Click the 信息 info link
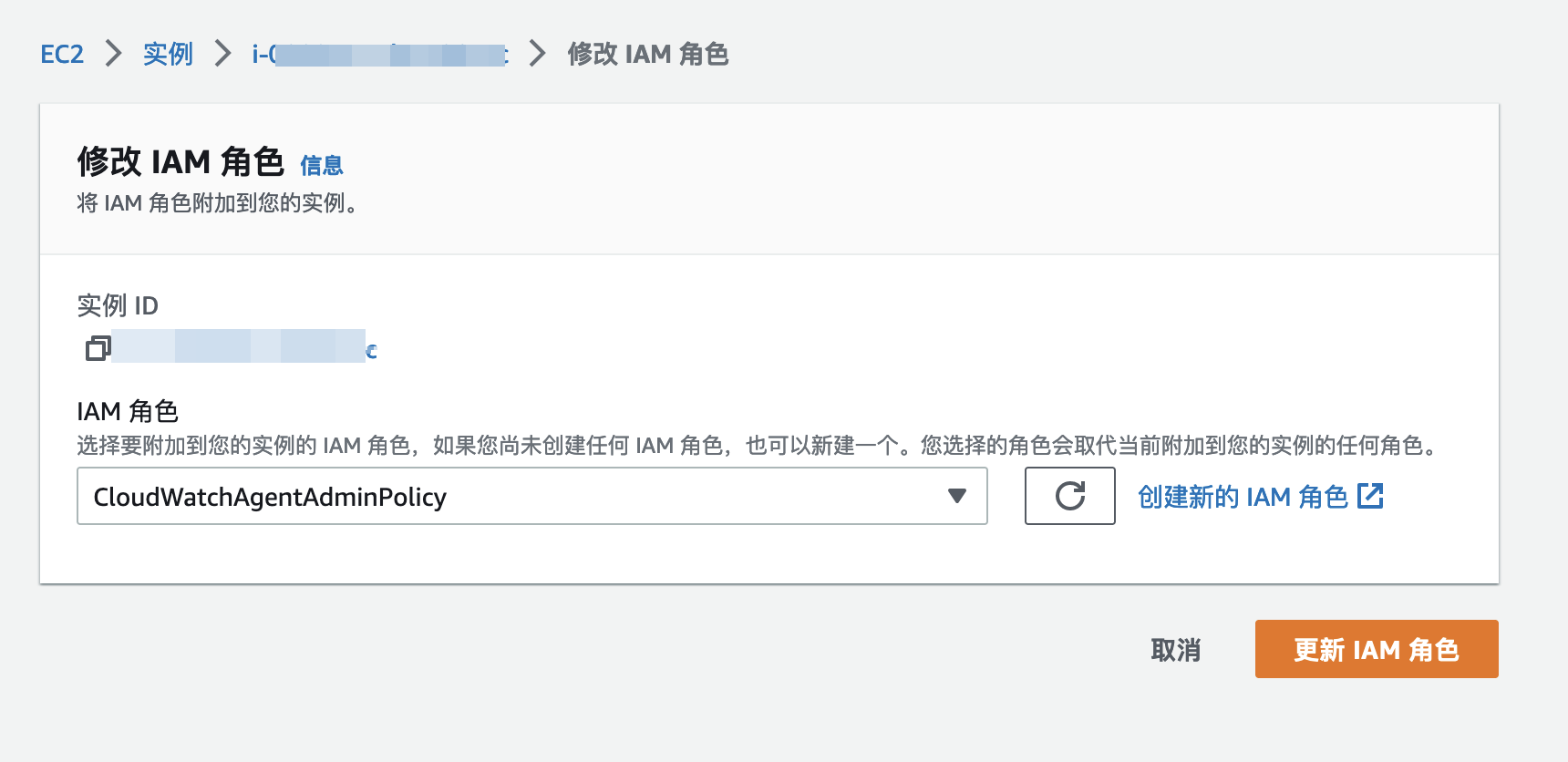Image resolution: width=1568 pixels, height=762 pixels. click(322, 165)
